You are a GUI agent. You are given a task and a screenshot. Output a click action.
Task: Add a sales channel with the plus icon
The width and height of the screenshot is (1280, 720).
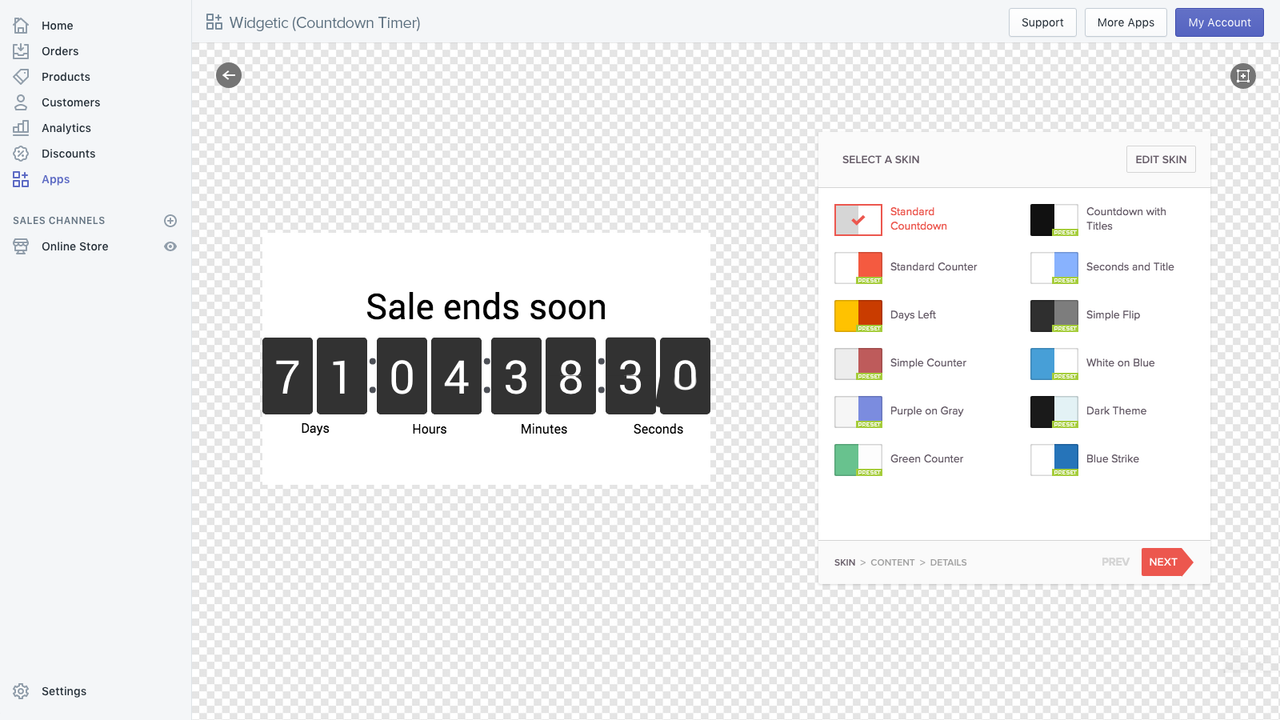click(x=170, y=220)
